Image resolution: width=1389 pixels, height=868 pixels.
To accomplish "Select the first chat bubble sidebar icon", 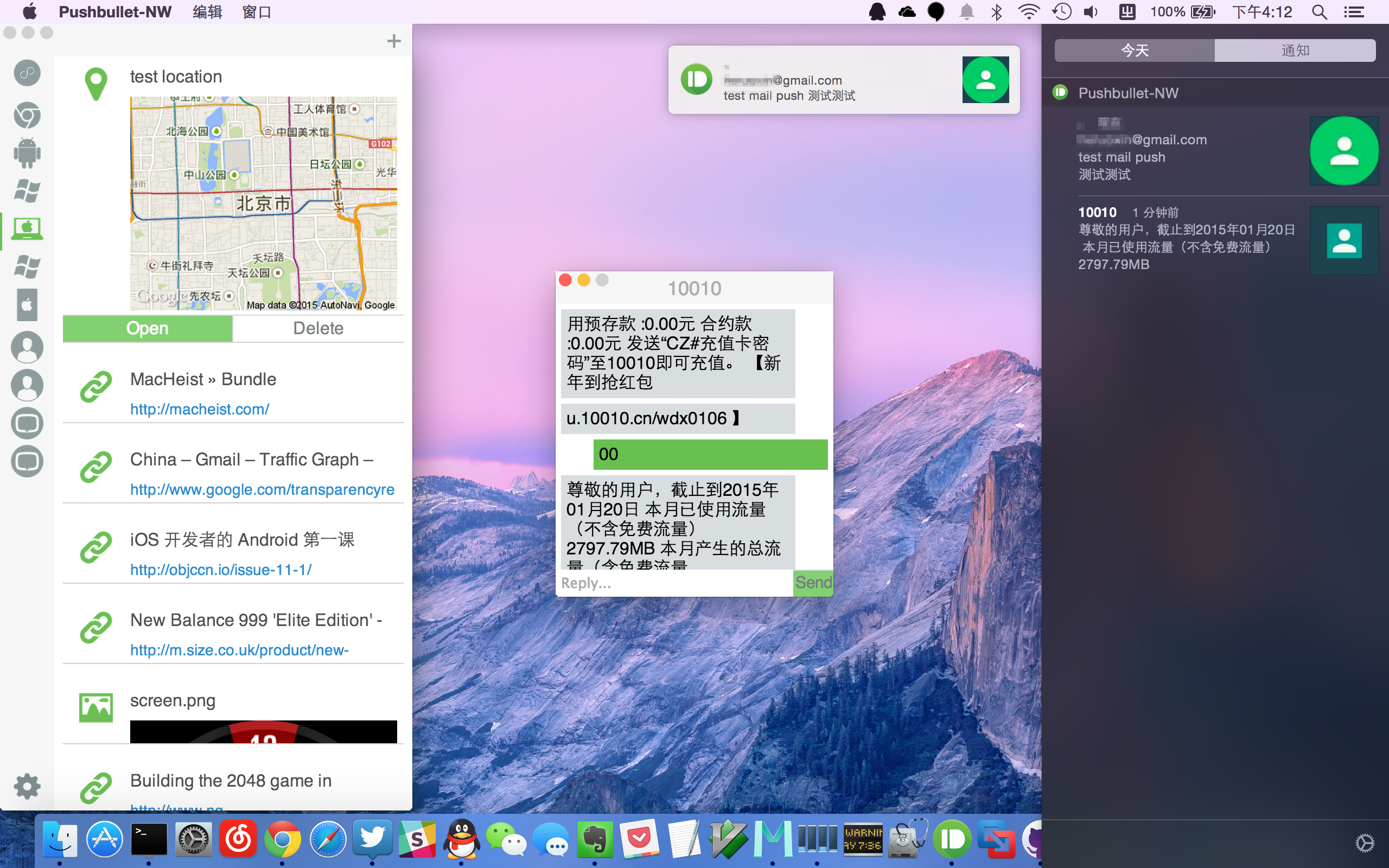I will pos(27,423).
